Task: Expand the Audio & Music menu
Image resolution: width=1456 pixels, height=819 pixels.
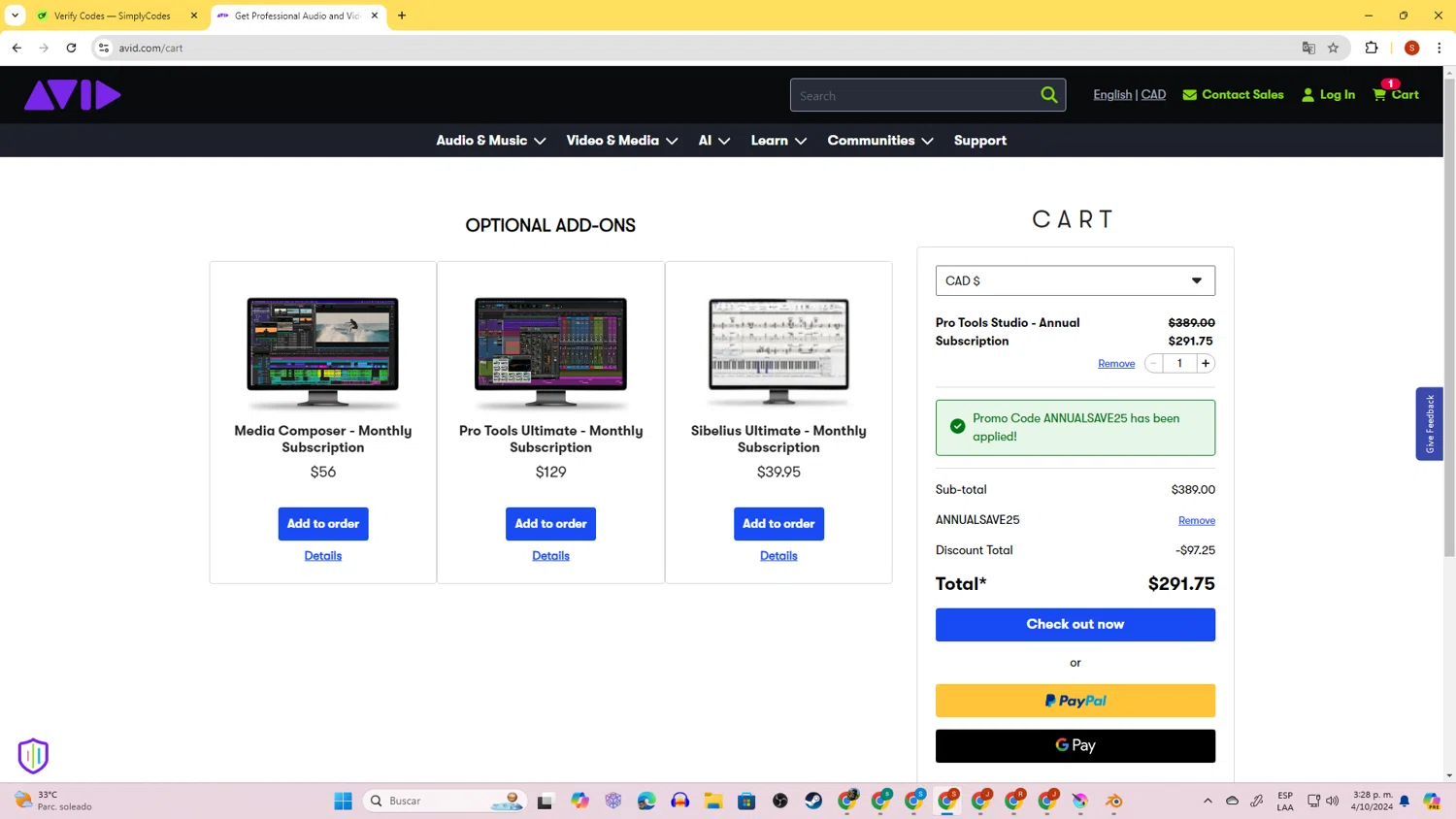Action: (x=490, y=141)
